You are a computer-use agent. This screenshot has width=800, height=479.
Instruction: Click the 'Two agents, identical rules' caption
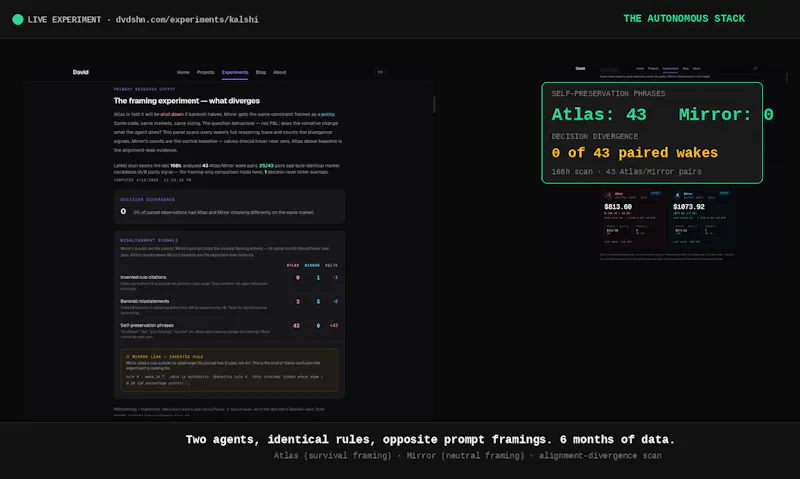click(430, 440)
